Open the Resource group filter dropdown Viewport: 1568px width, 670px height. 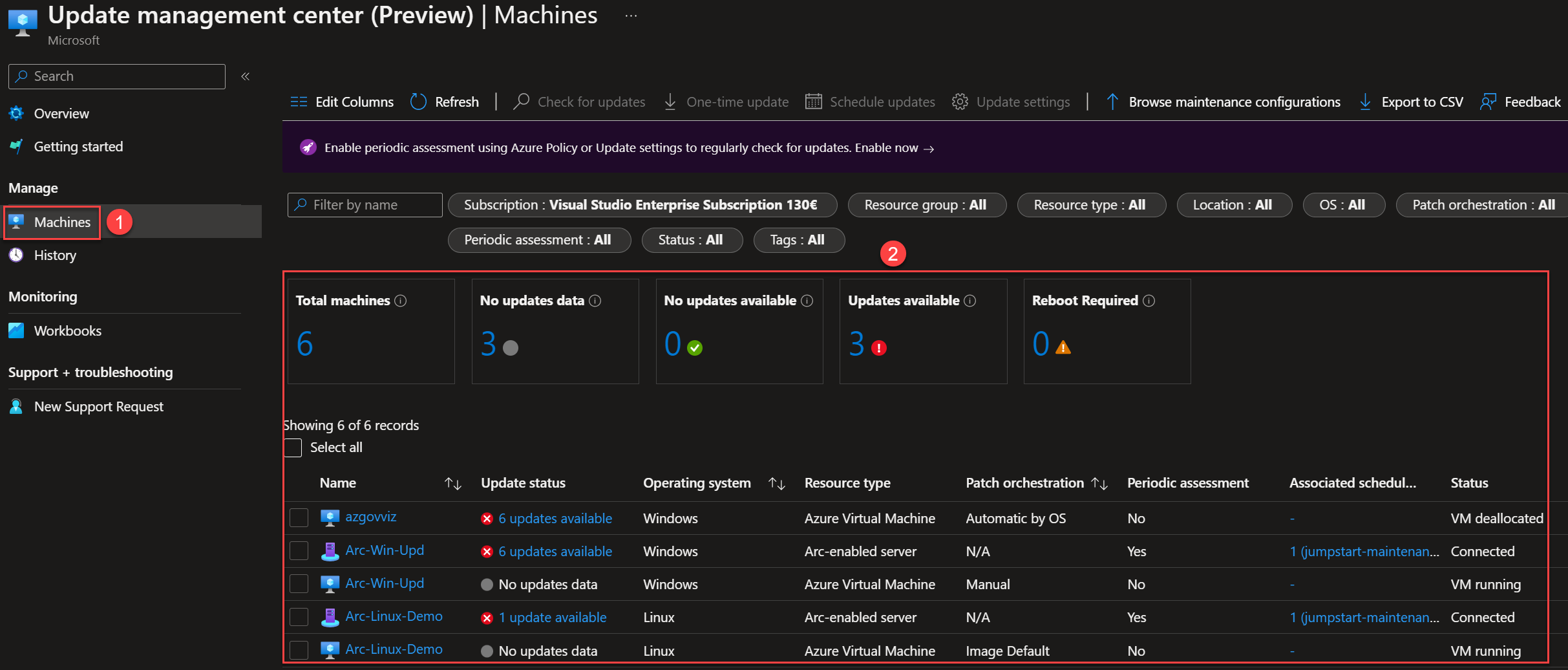click(926, 205)
